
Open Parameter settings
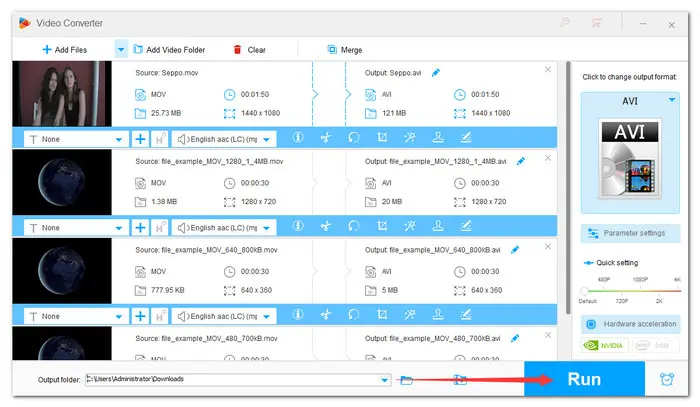click(x=630, y=233)
